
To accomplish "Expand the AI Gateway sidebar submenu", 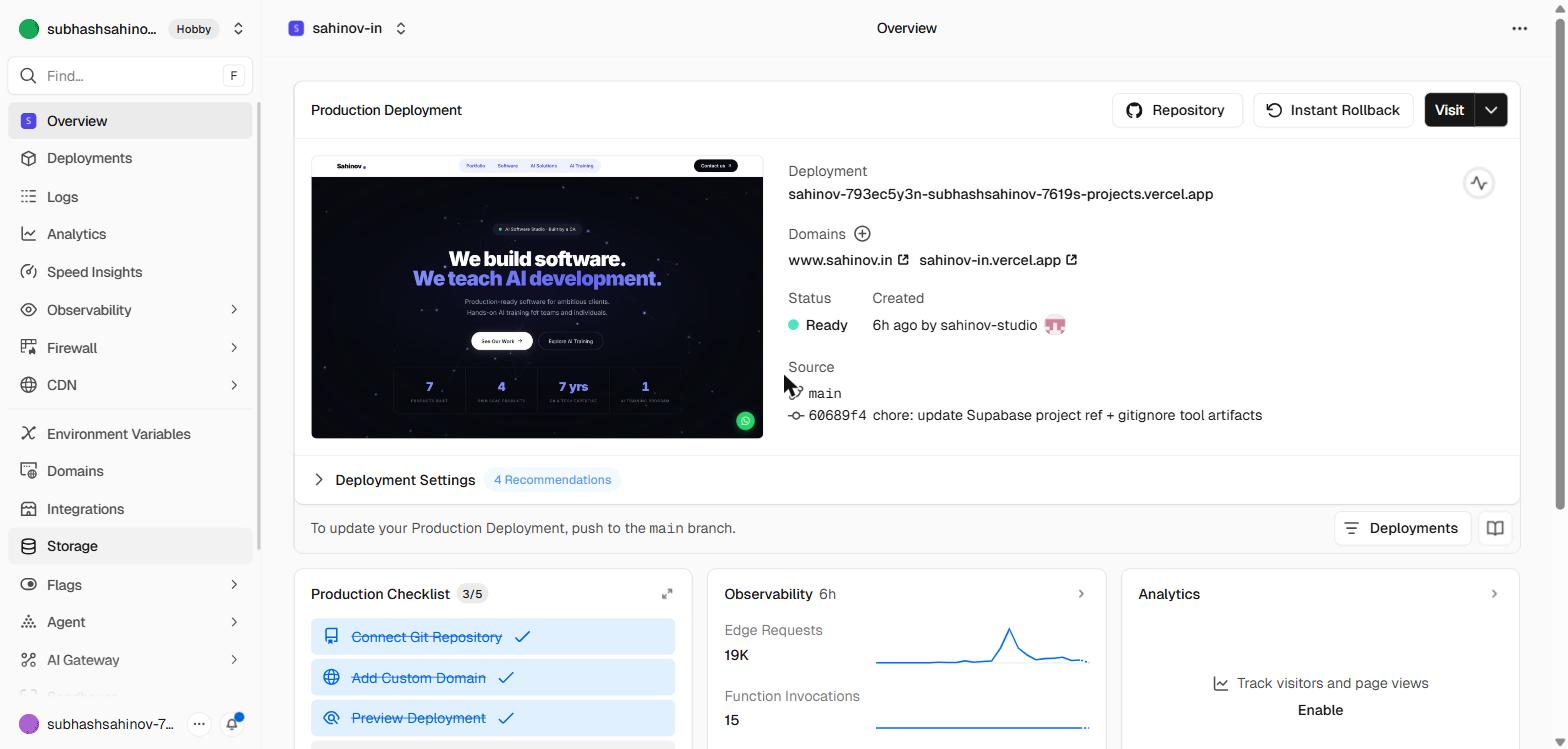I will coord(234,660).
